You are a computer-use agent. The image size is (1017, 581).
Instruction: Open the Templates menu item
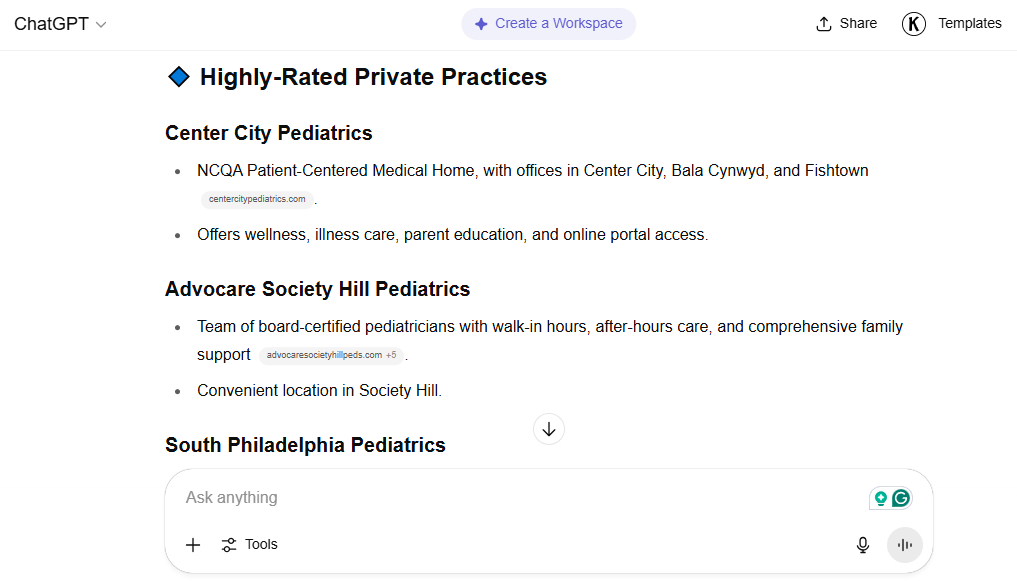(x=970, y=23)
